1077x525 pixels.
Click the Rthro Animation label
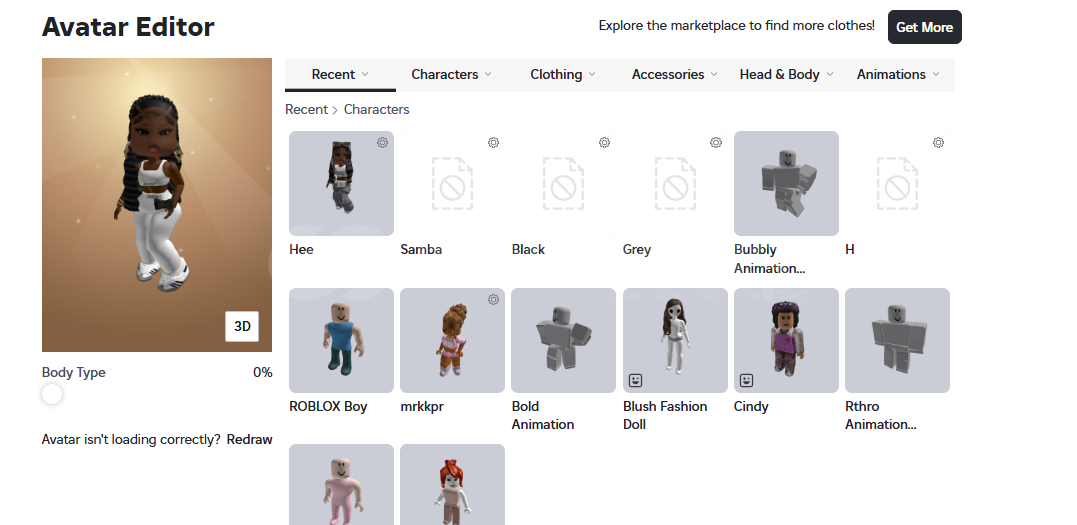(x=881, y=415)
